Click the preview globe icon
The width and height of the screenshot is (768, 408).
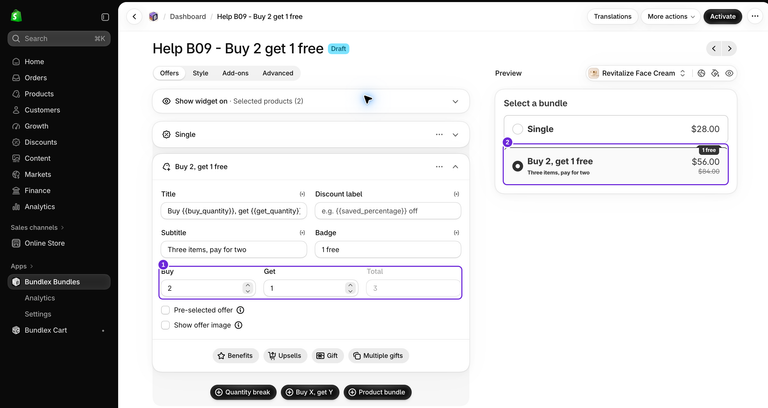tap(701, 73)
